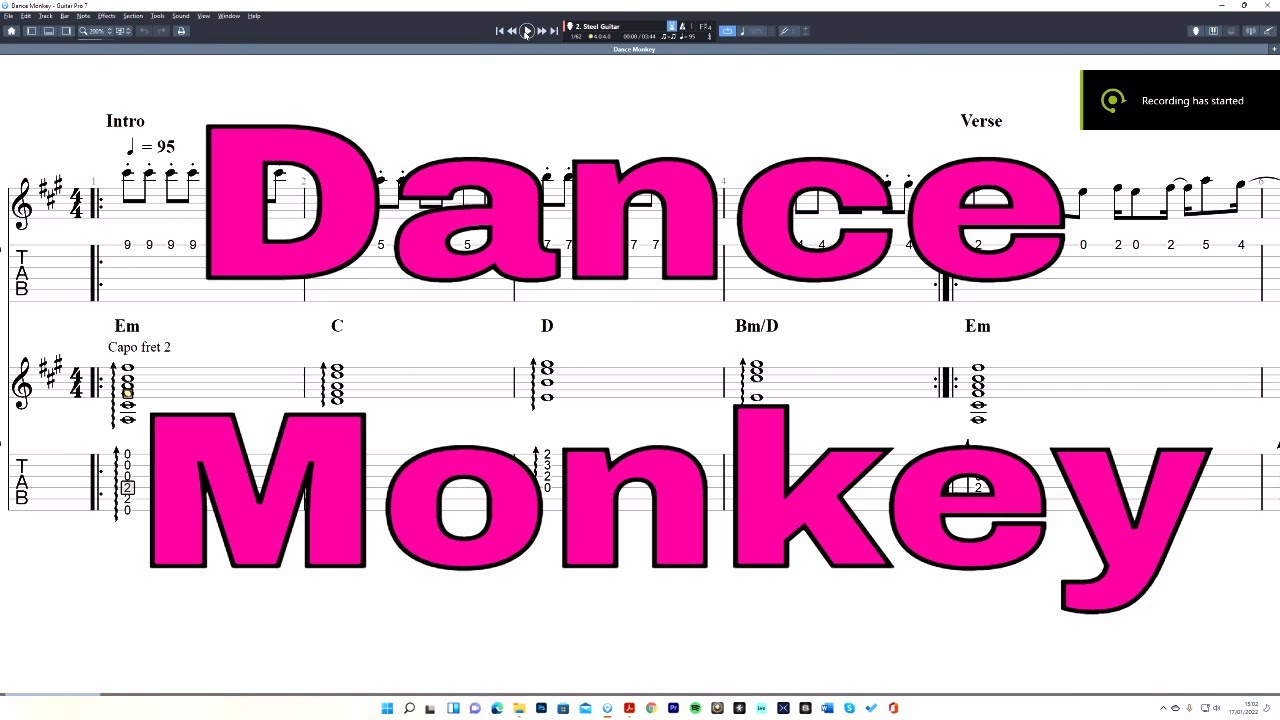The height and width of the screenshot is (720, 1280).
Task: Open the tuner icon in top right
Action: coord(1251,31)
